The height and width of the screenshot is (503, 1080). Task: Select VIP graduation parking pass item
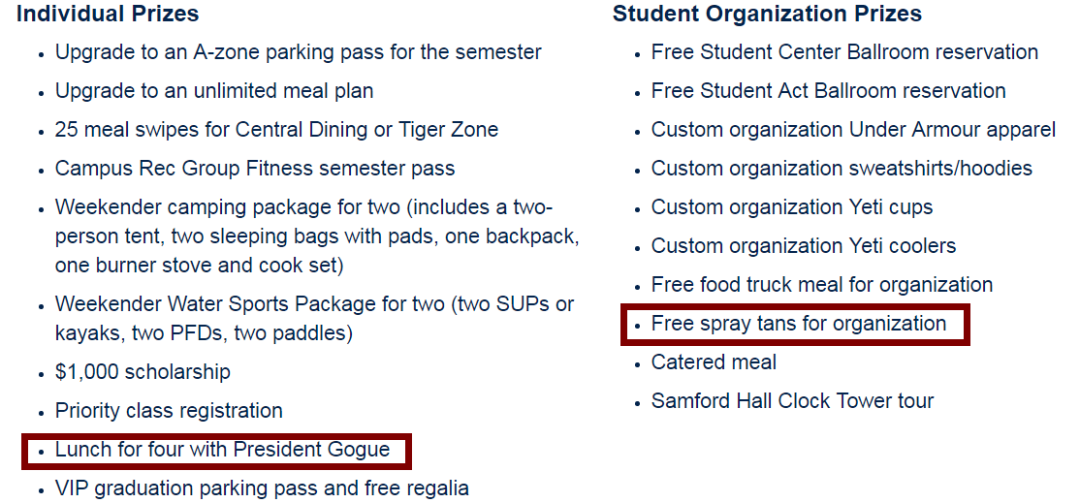(x=262, y=489)
